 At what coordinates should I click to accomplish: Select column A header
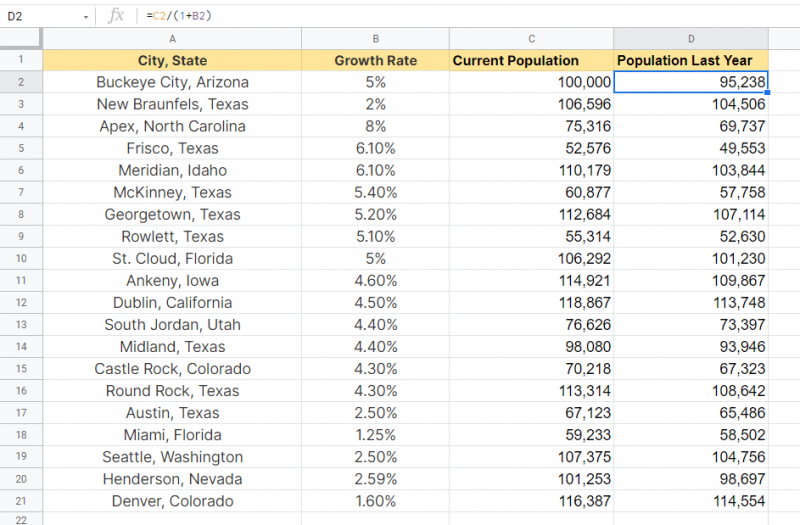(x=172, y=39)
